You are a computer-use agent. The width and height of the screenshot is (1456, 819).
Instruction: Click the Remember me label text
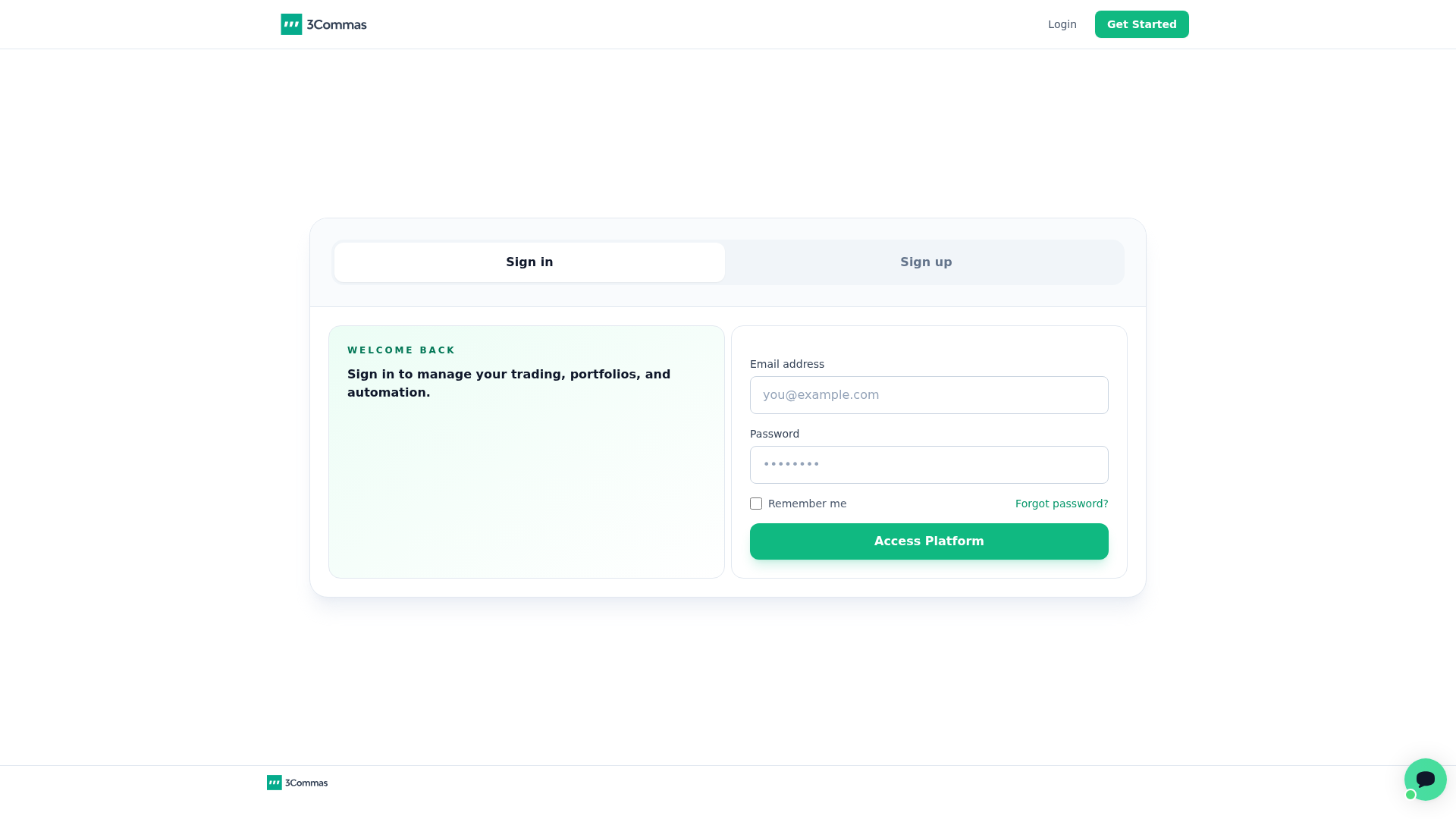point(807,504)
